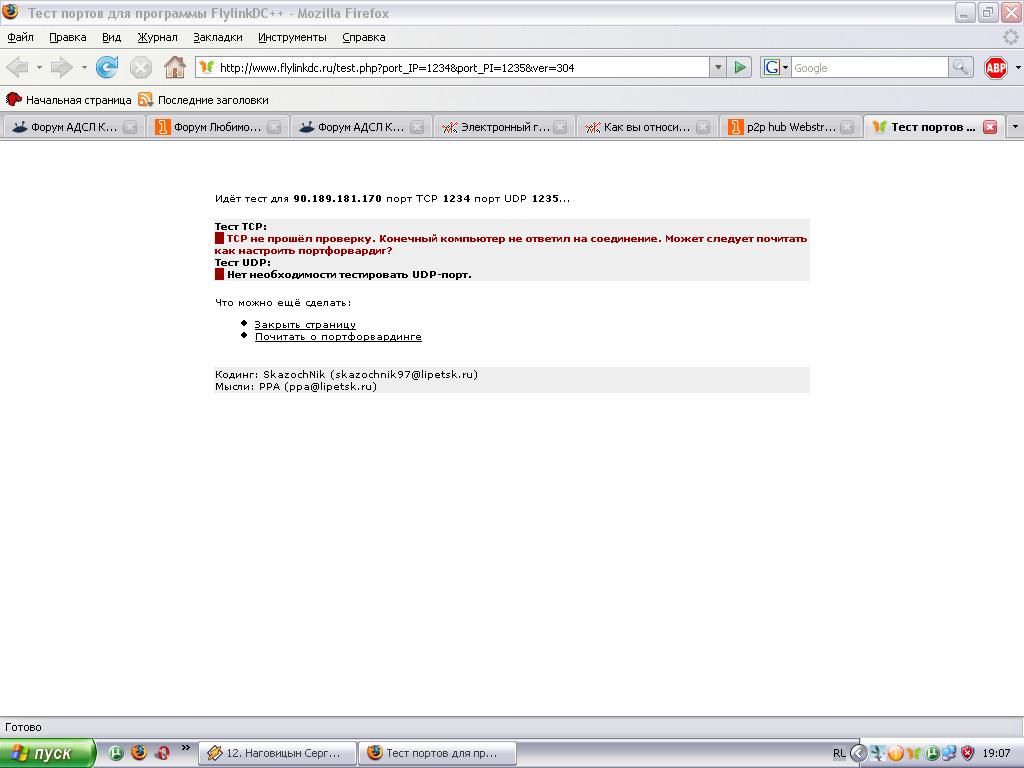Open the Закладки menu
The width and height of the screenshot is (1024, 768).
pyautogui.click(x=218, y=37)
